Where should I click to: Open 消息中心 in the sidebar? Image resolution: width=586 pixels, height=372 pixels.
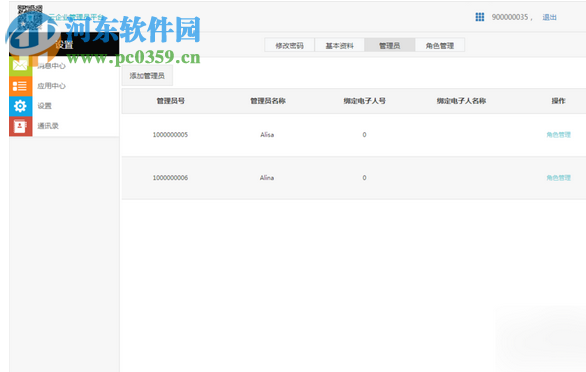click(51, 66)
